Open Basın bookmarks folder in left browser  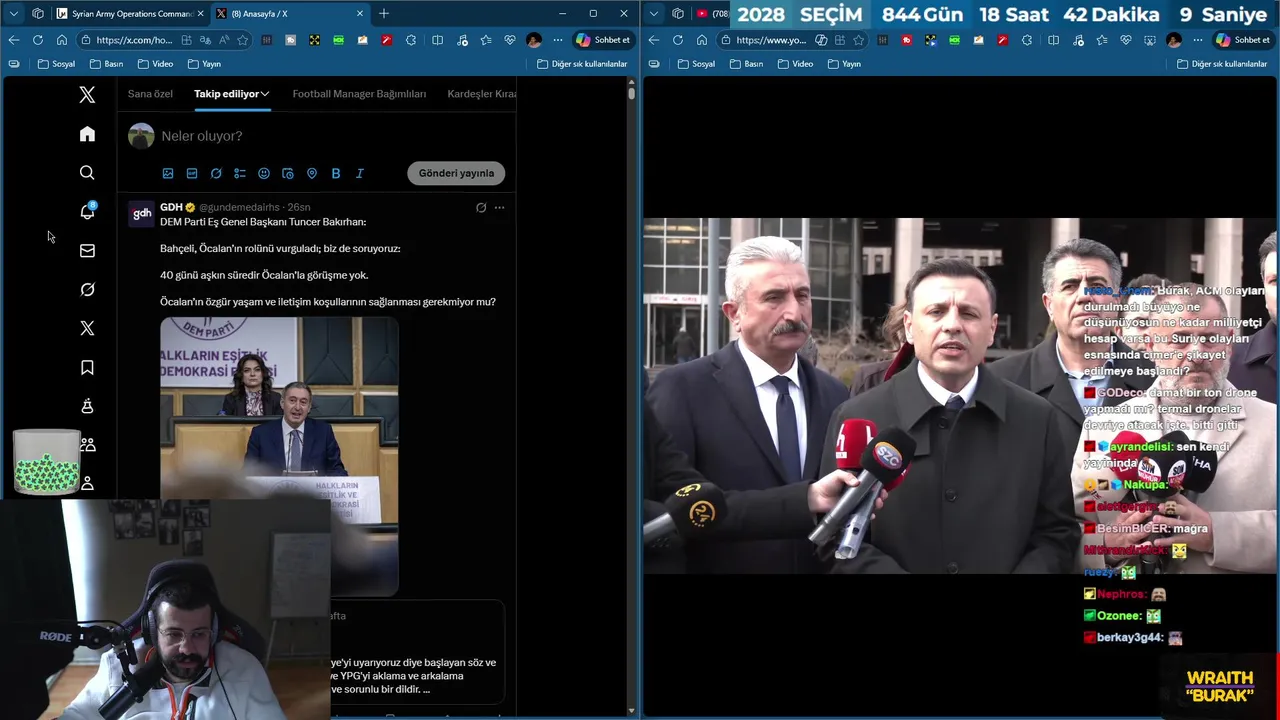(x=106, y=64)
